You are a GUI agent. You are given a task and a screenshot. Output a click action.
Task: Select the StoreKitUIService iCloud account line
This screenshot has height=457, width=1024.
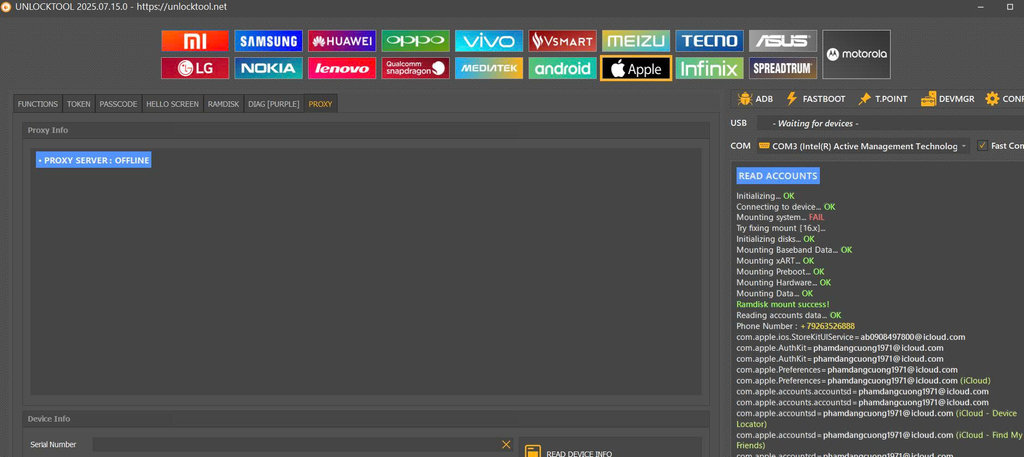point(851,337)
